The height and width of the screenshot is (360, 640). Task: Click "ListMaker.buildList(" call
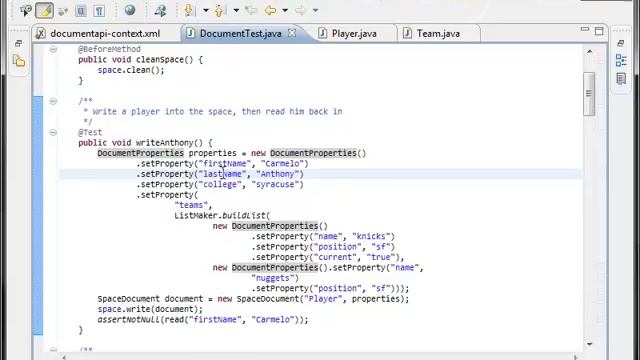coord(222,216)
